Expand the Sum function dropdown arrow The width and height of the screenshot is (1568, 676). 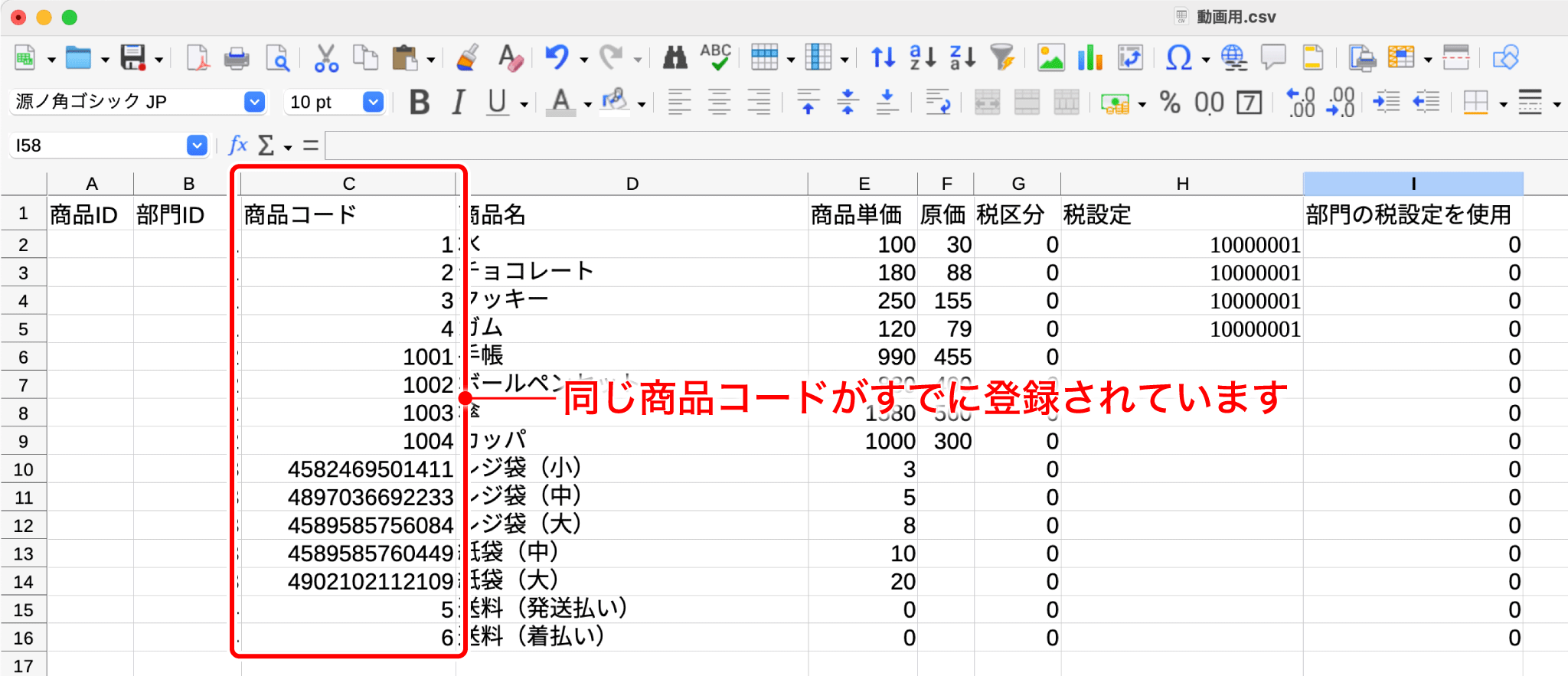(x=288, y=146)
